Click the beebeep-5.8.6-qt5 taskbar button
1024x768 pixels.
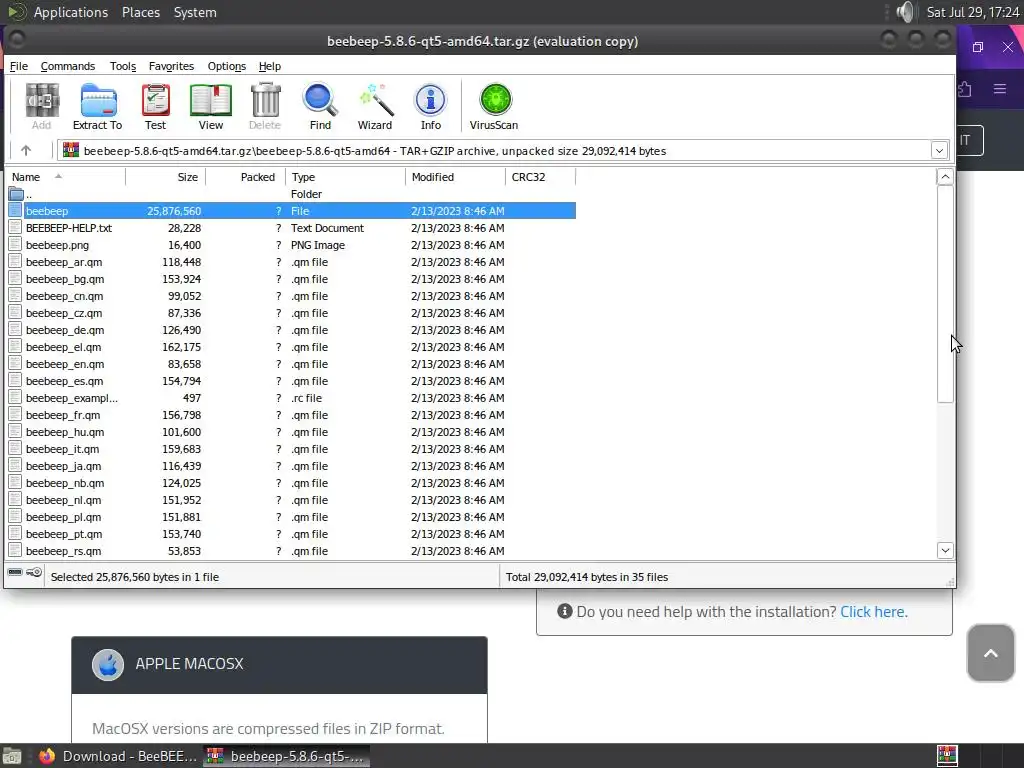click(287, 756)
